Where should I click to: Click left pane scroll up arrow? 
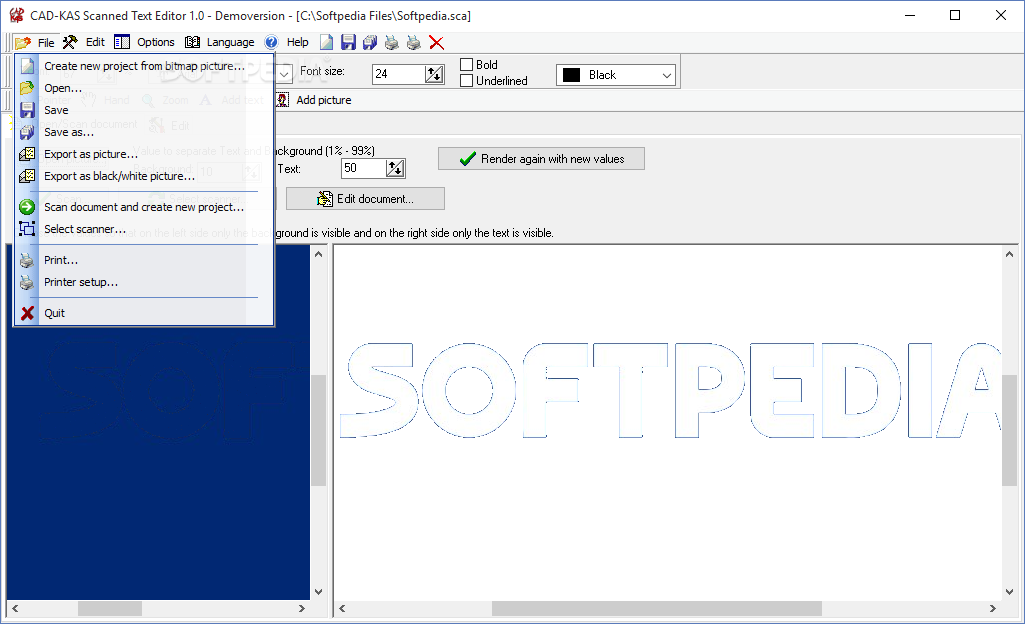coord(318,254)
